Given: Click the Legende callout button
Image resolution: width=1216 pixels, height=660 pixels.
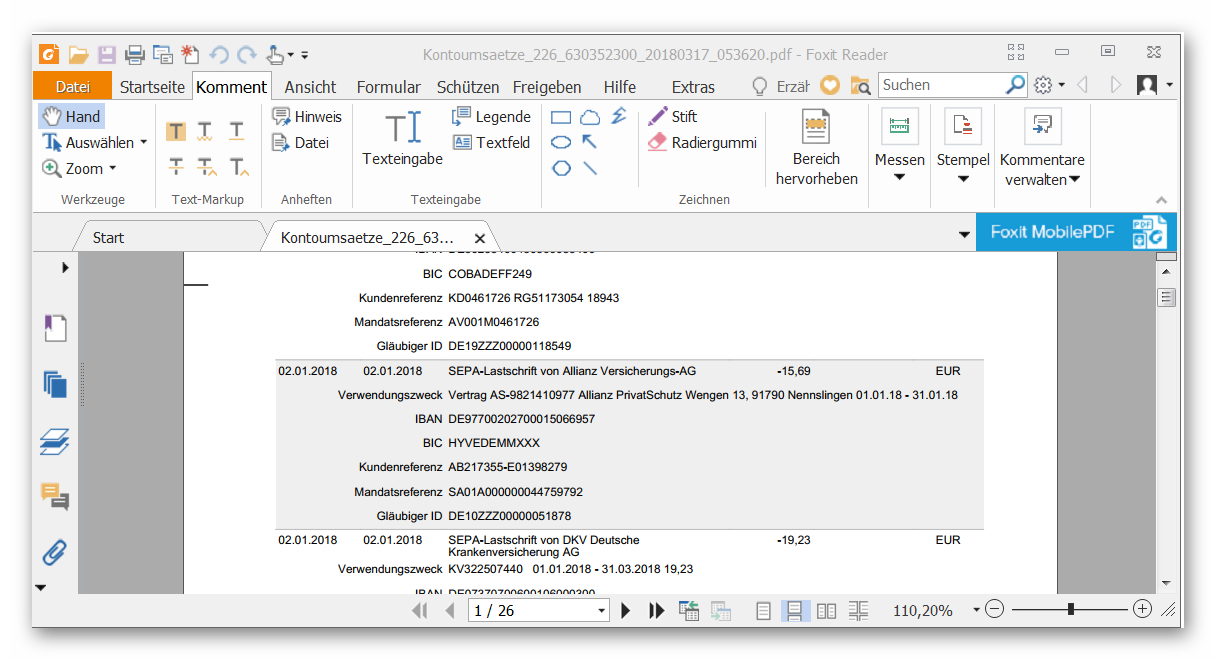Looking at the screenshot, I should point(491,116).
